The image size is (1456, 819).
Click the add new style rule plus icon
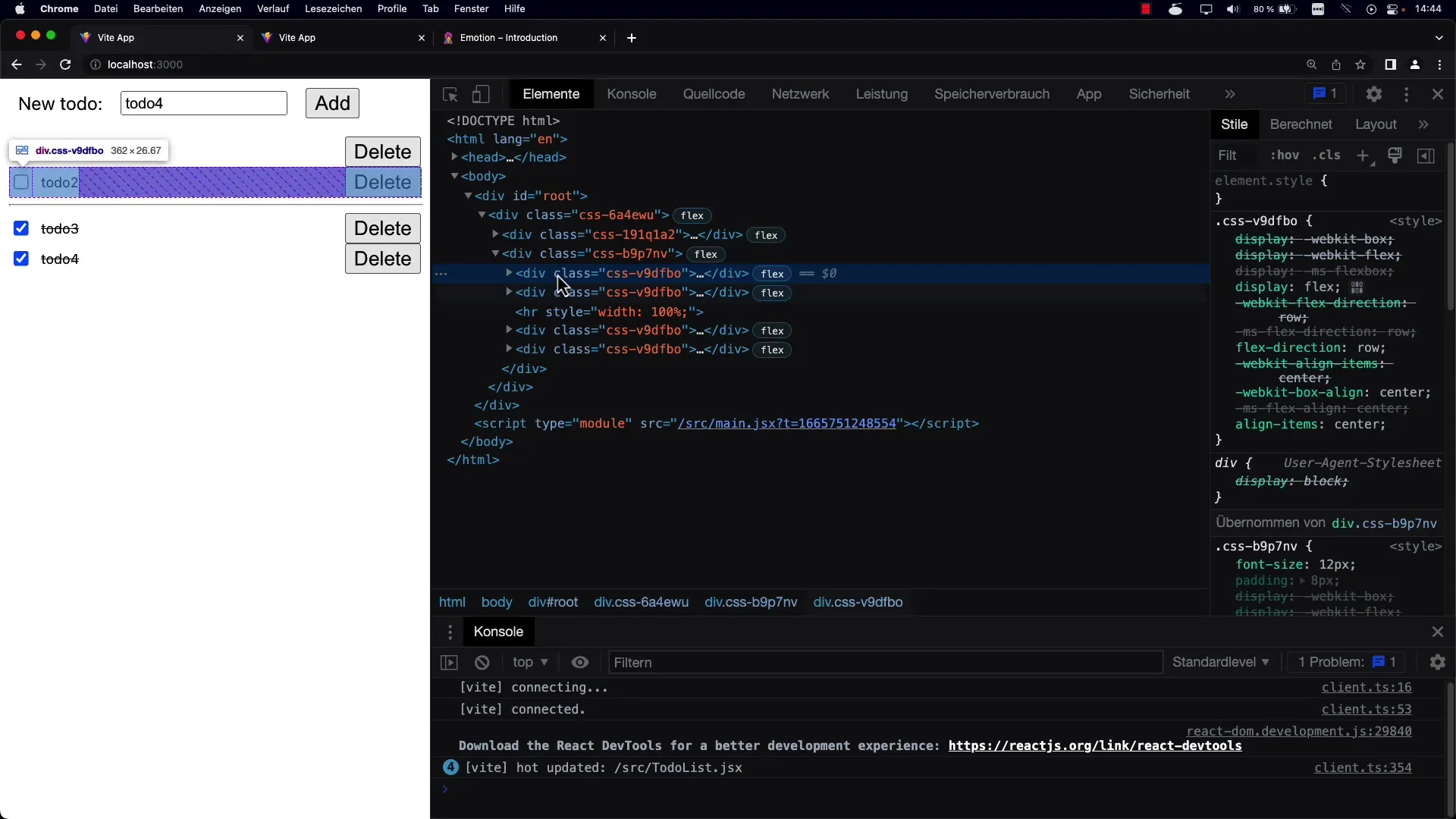(x=1363, y=155)
